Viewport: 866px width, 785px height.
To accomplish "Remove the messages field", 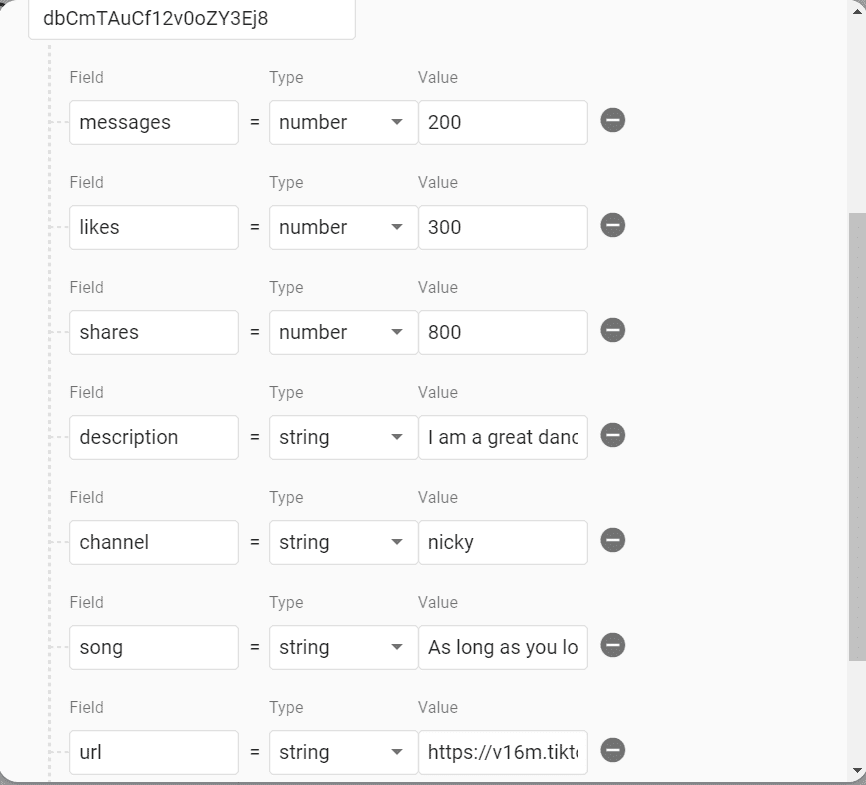I will click(613, 121).
